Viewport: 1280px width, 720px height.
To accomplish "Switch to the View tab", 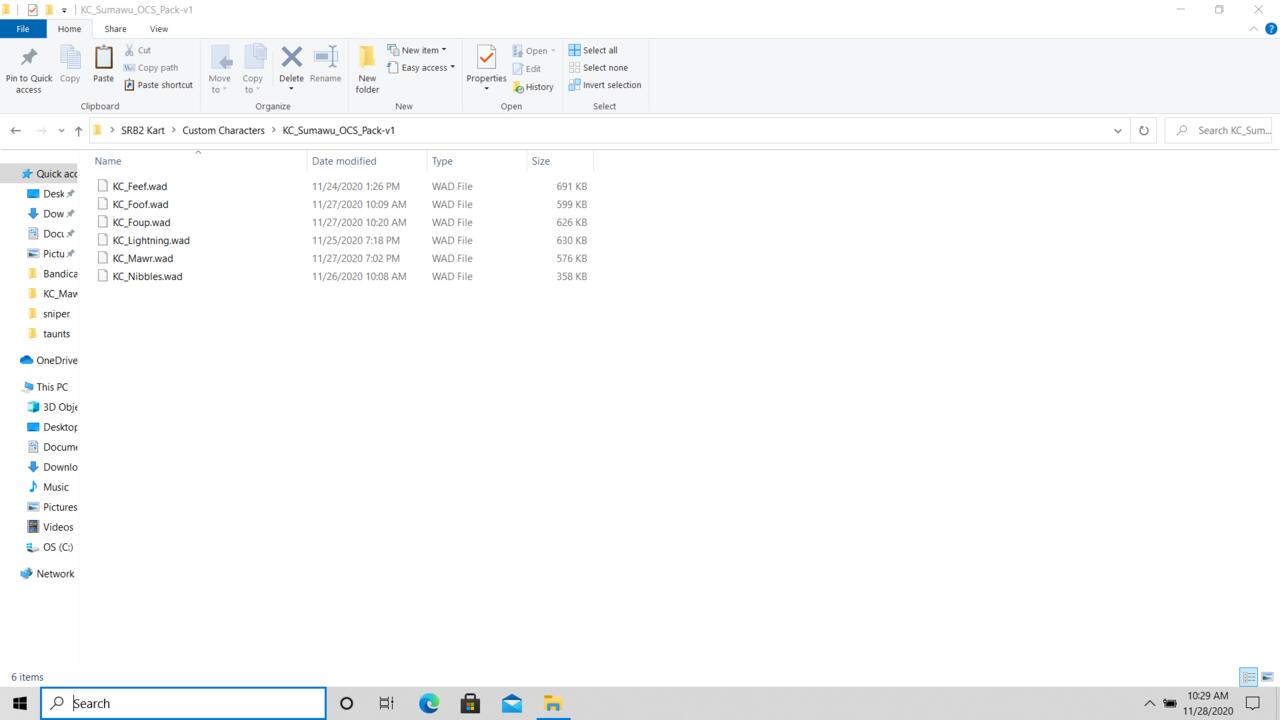I will pos(158,29).
